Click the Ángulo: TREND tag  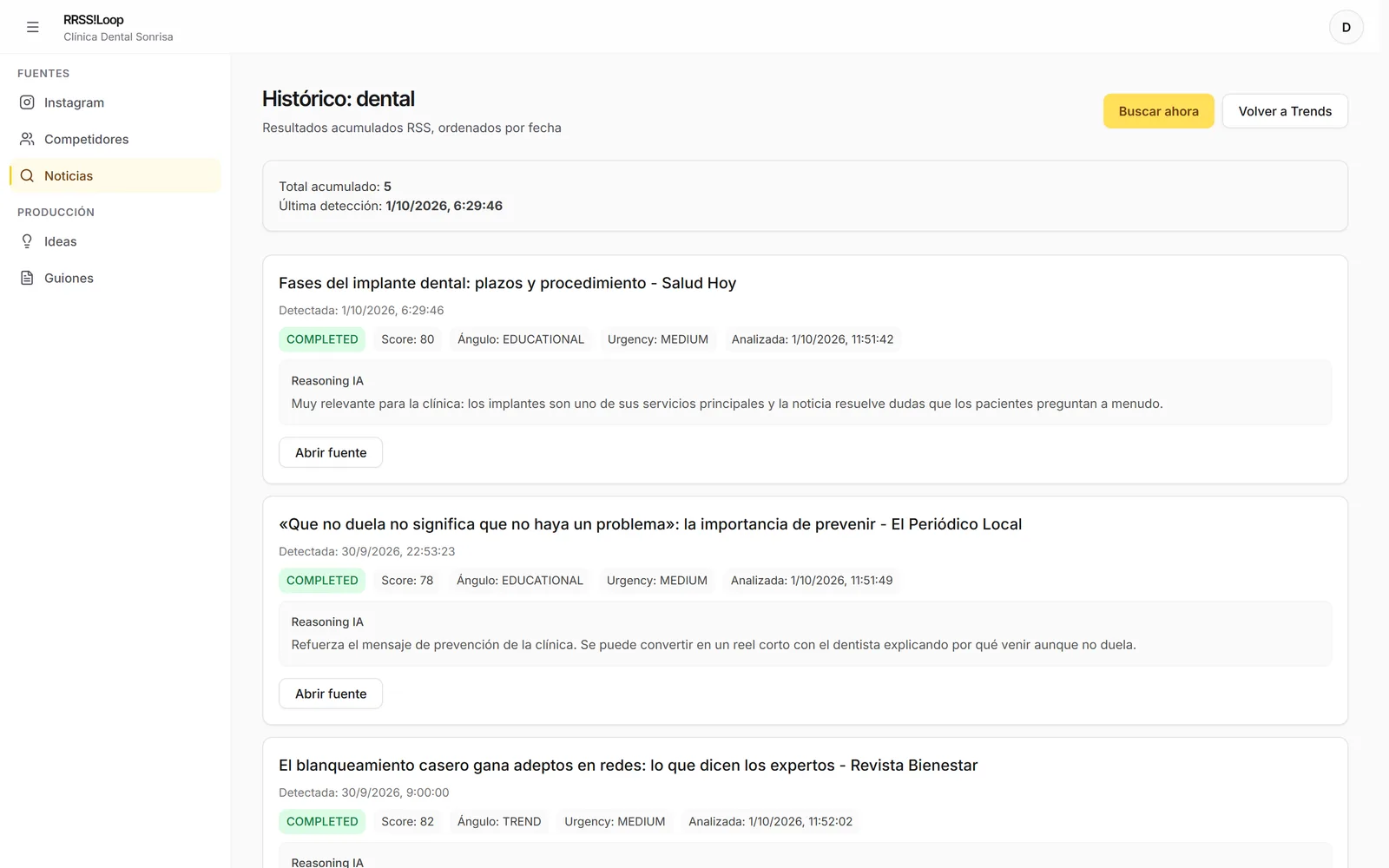(499, 822)
